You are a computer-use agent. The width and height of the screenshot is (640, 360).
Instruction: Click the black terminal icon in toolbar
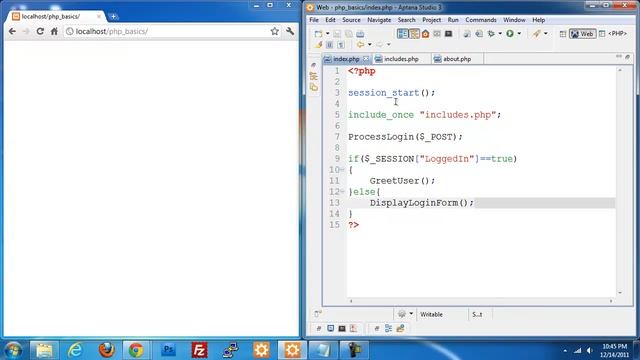tap(448, 34)
